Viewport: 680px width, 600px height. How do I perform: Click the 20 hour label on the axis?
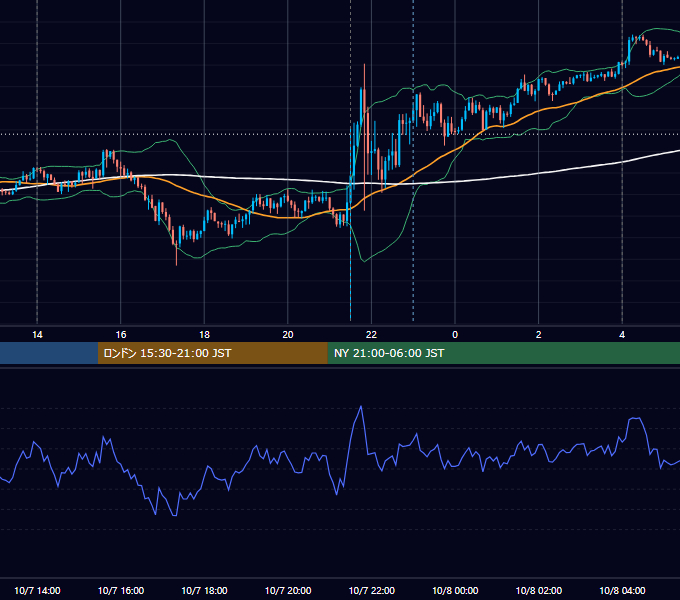click(288, 335)
